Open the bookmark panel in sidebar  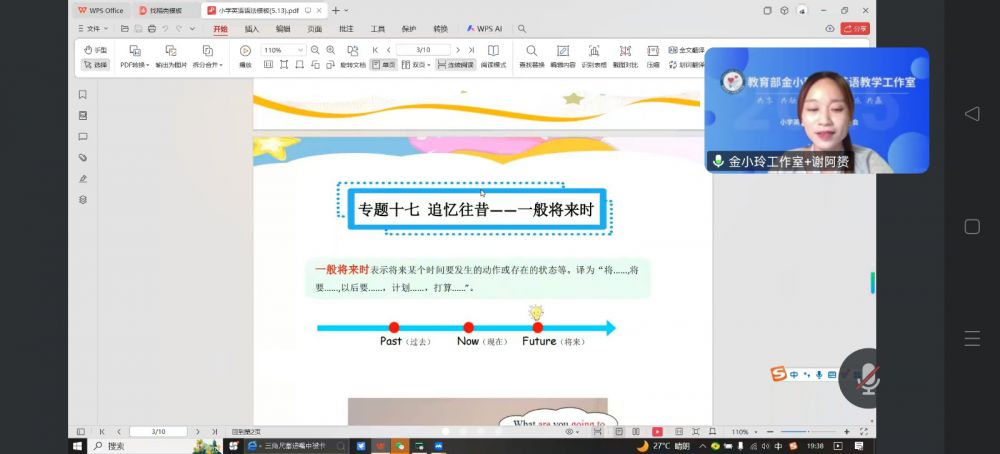[83, 95]
